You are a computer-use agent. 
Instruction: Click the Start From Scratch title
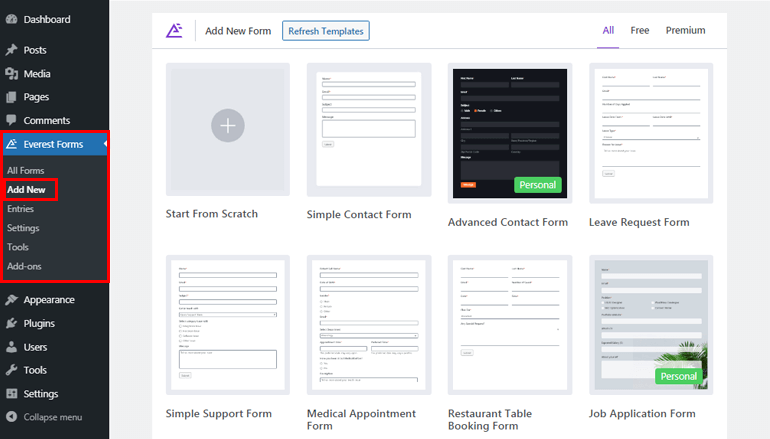pyautogui.click(x=211, y=214)
